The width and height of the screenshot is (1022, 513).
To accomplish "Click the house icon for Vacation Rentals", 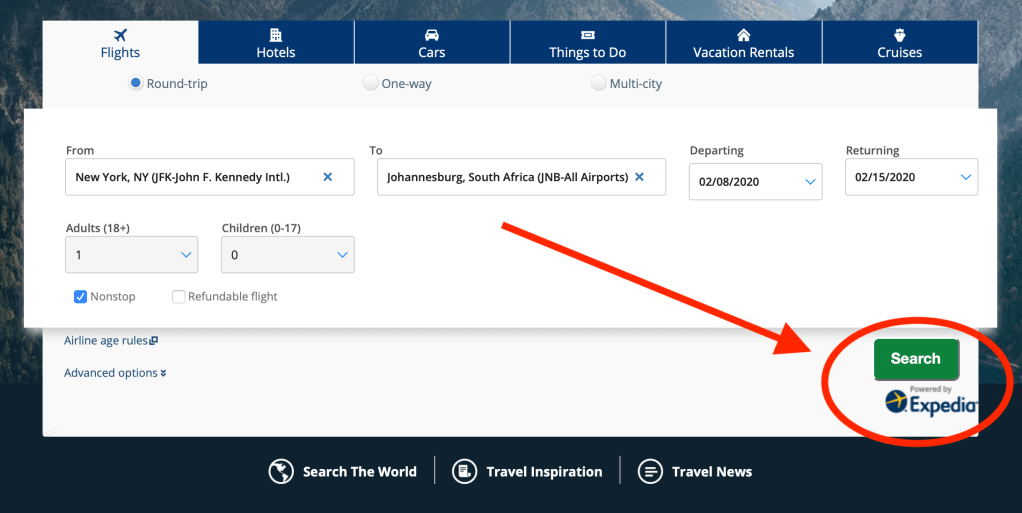I will pos(743,35).
